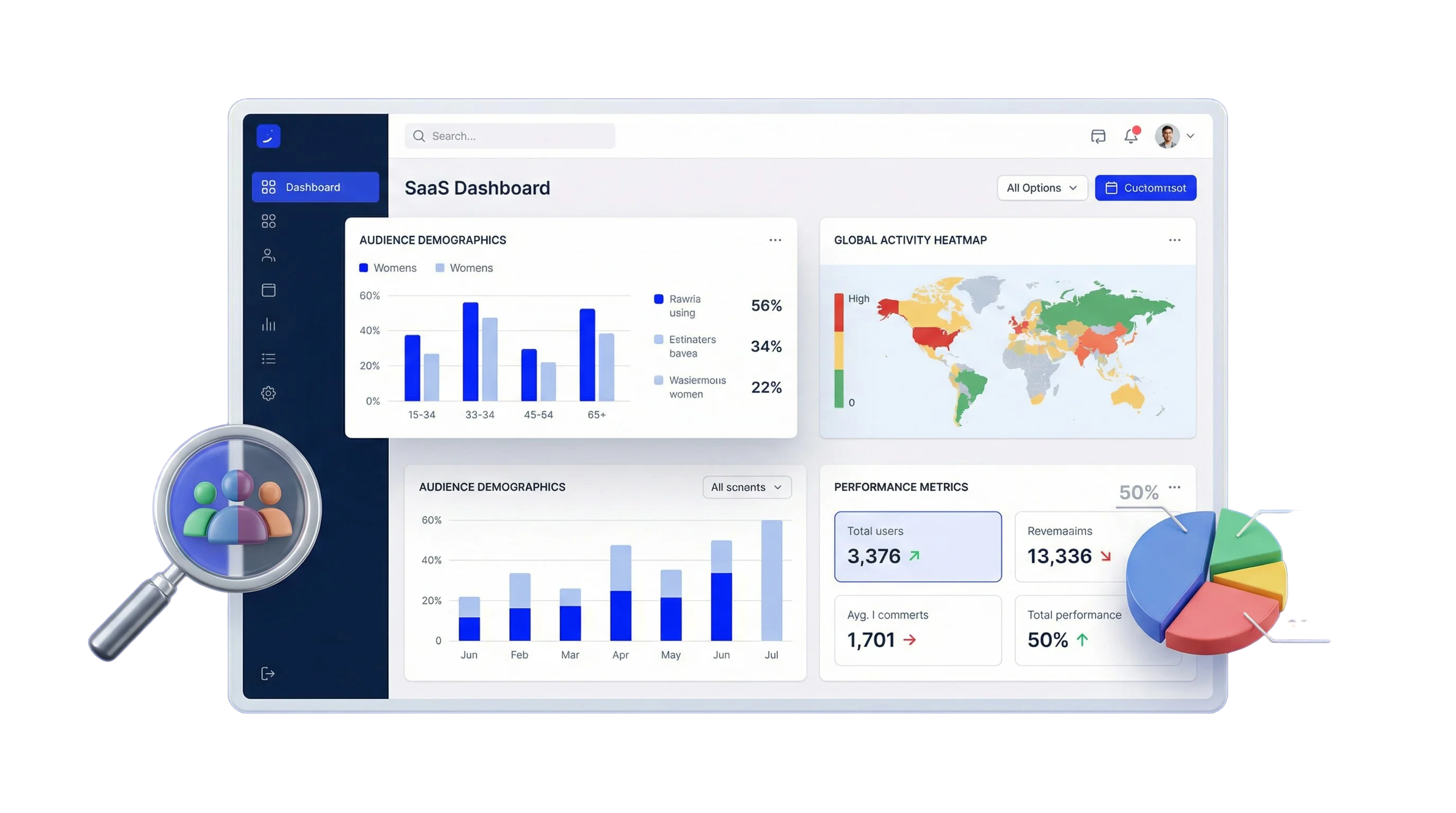Open the settings gear in sidebar
The image size is (1456, 813).
(x=268, y=393)
